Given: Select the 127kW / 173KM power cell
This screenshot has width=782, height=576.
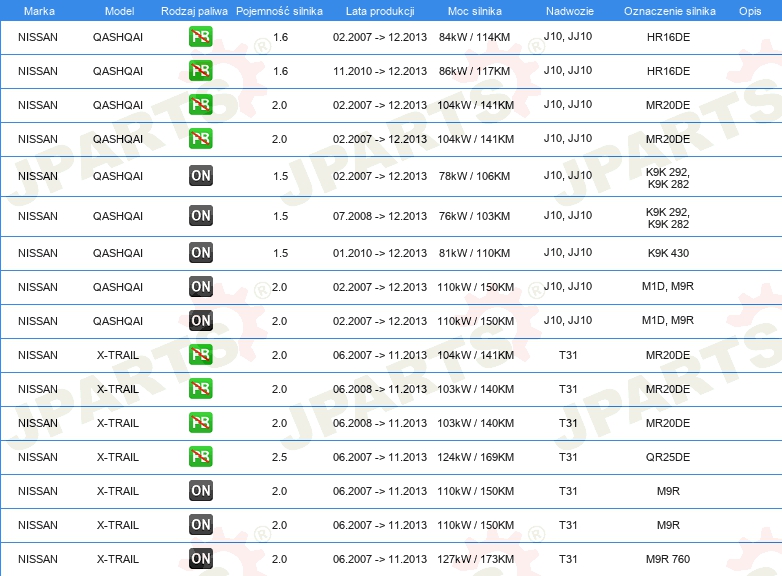Looking at the screenshot, I should pyautogui.click(x=475, y=559).
